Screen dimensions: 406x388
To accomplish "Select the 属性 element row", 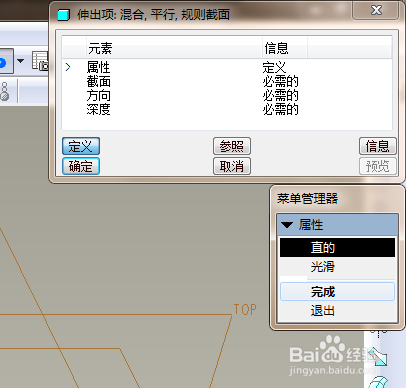I will (227, 67).
